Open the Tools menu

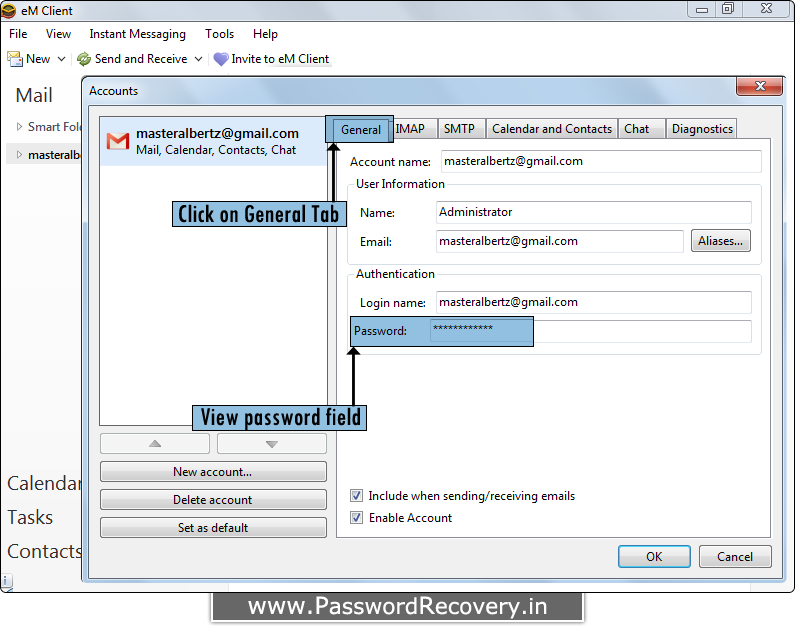pos(220,34)
